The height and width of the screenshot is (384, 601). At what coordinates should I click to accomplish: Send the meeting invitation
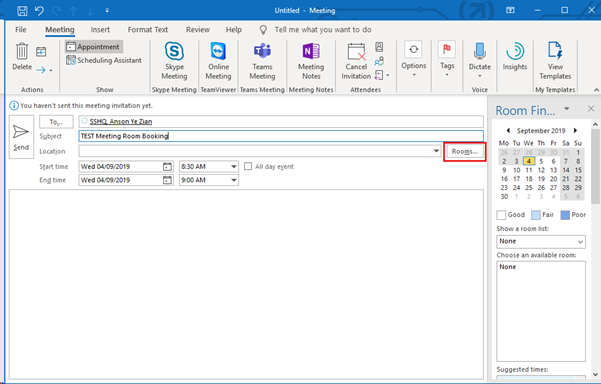21,137
